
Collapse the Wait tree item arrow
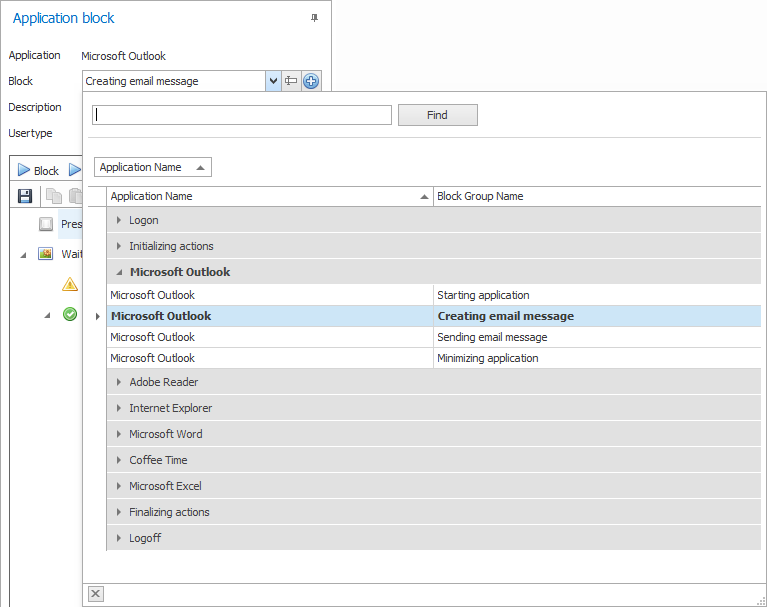pyautogui.click(x=23, y=255)
